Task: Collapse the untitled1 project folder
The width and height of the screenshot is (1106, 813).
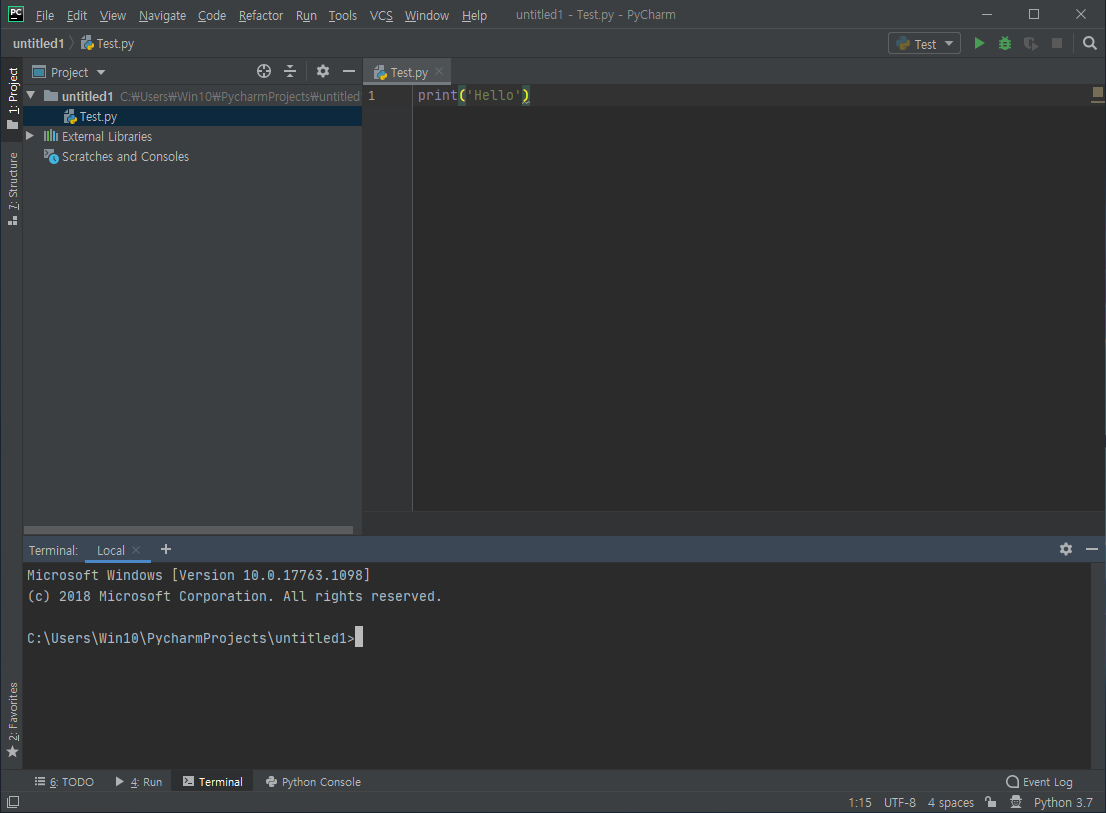Action: pos(30,95)
